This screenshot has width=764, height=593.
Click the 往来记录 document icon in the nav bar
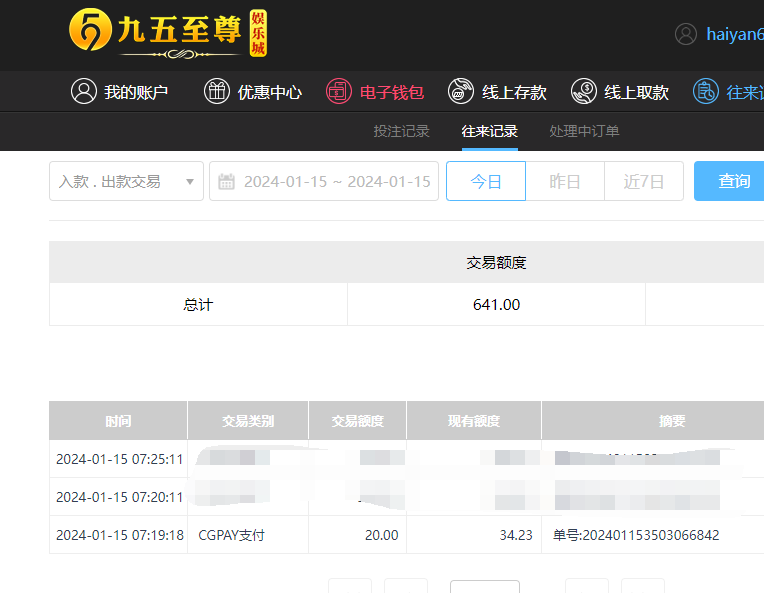tap(706, 91)
